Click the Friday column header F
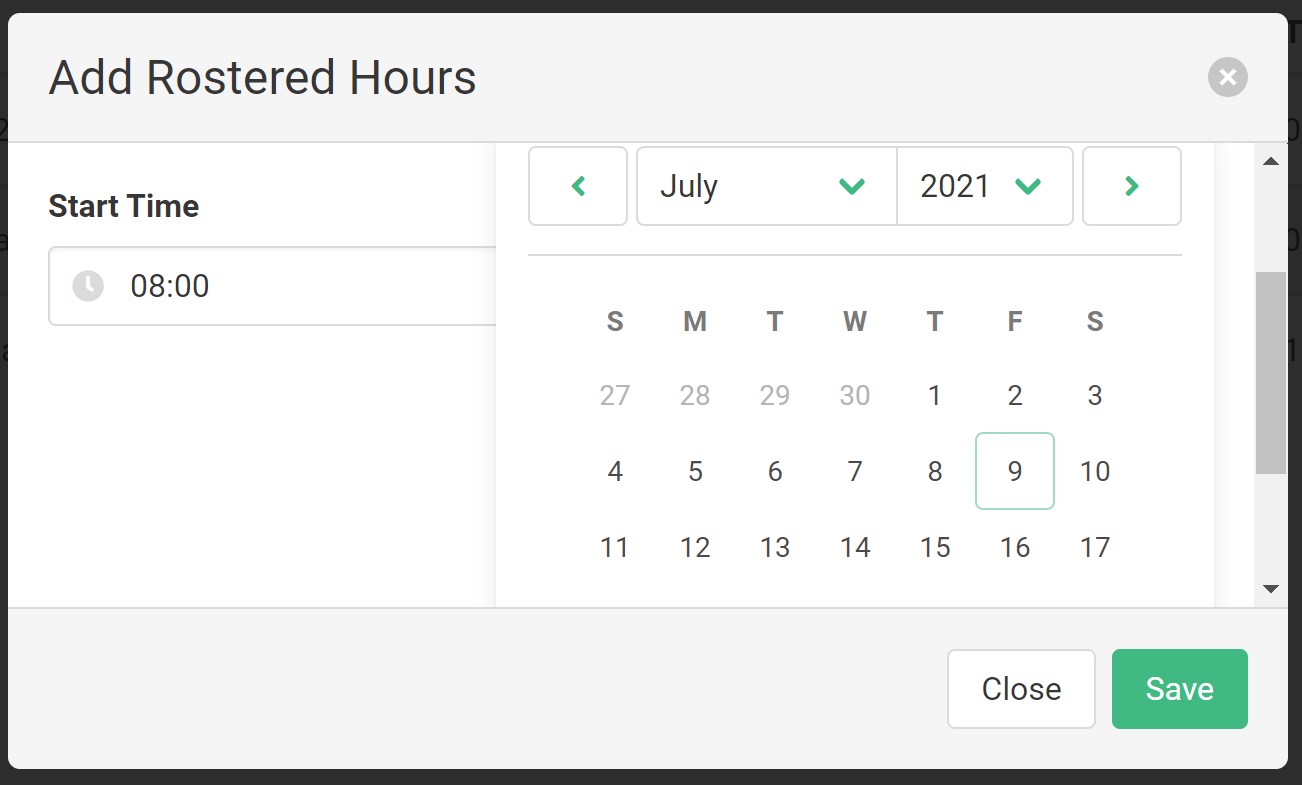 1015,321
